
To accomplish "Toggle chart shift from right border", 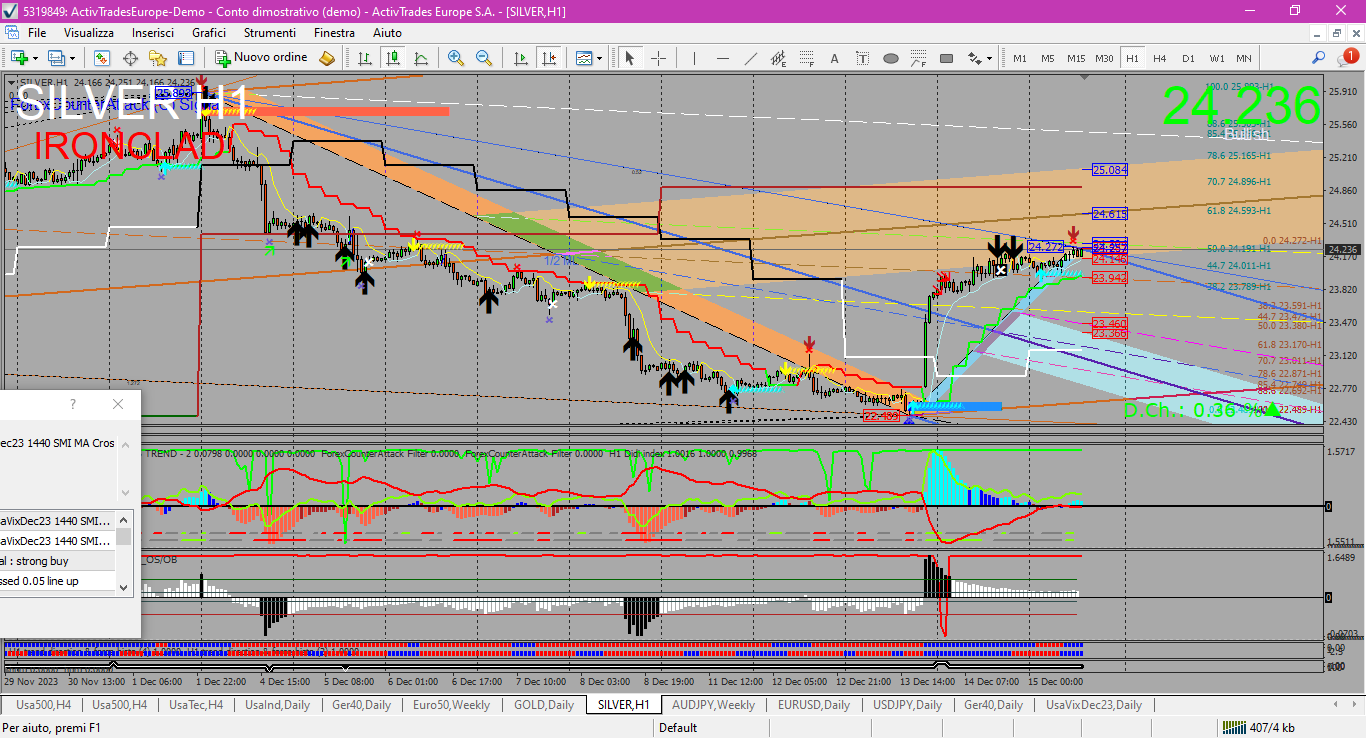I will point(549,58).
